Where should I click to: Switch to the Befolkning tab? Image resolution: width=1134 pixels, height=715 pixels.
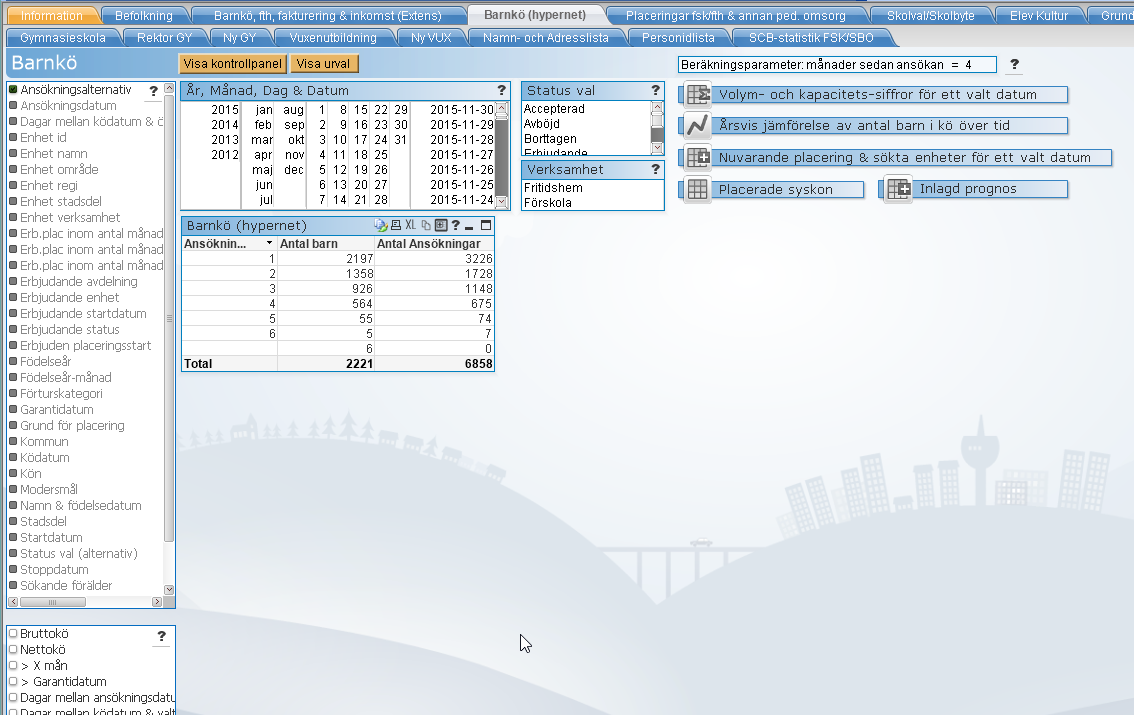point(144,15)
